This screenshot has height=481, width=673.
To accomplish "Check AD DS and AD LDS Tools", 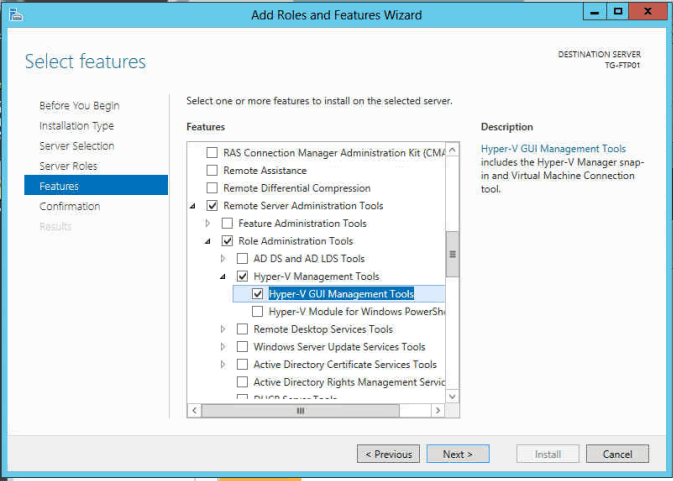I will point(242,258).
